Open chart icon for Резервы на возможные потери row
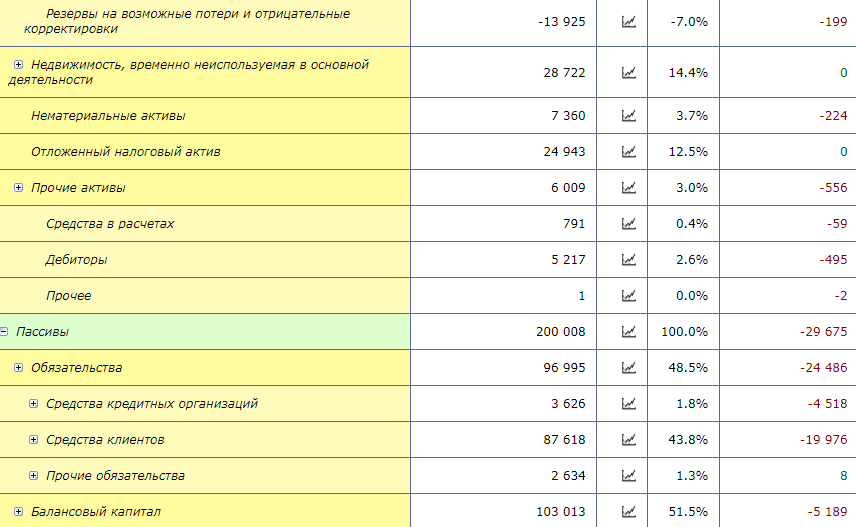The height and width of the screenshot is (527, 856). click(628, 22)
